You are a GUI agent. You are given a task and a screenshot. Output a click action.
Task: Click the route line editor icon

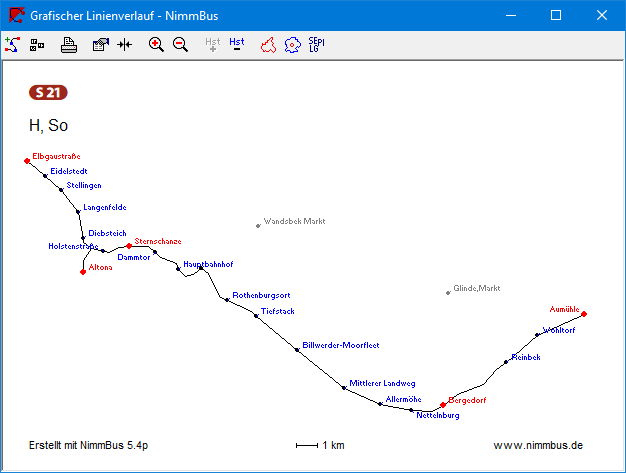pos(12,44)
